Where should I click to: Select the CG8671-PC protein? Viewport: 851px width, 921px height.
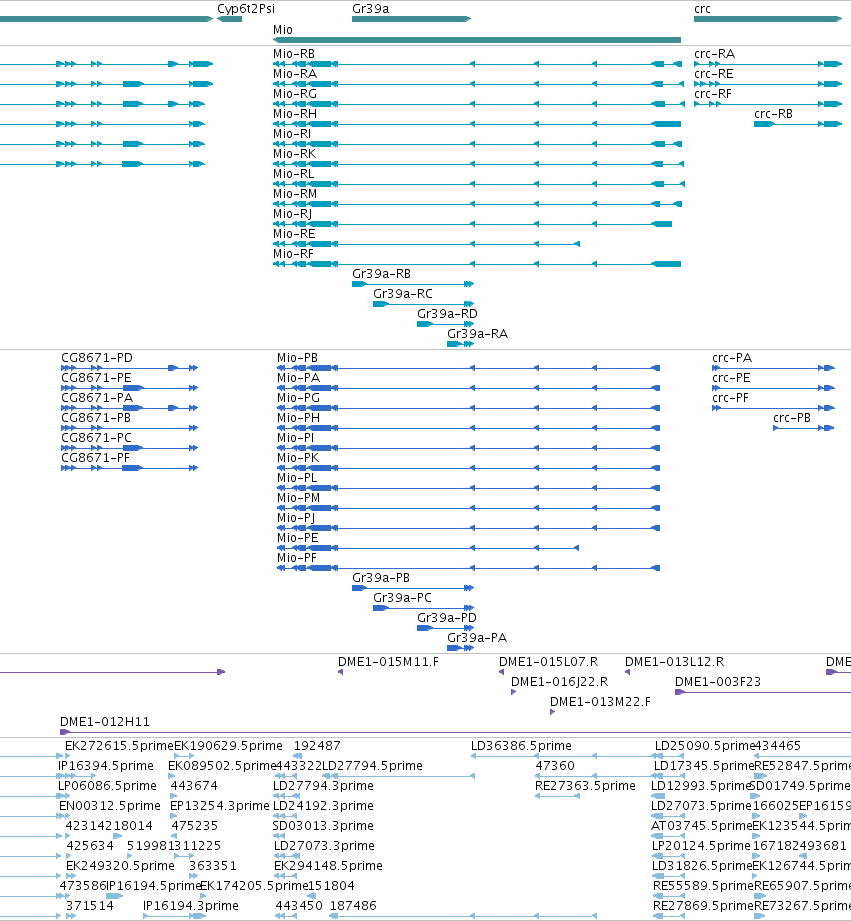[96, 438]
